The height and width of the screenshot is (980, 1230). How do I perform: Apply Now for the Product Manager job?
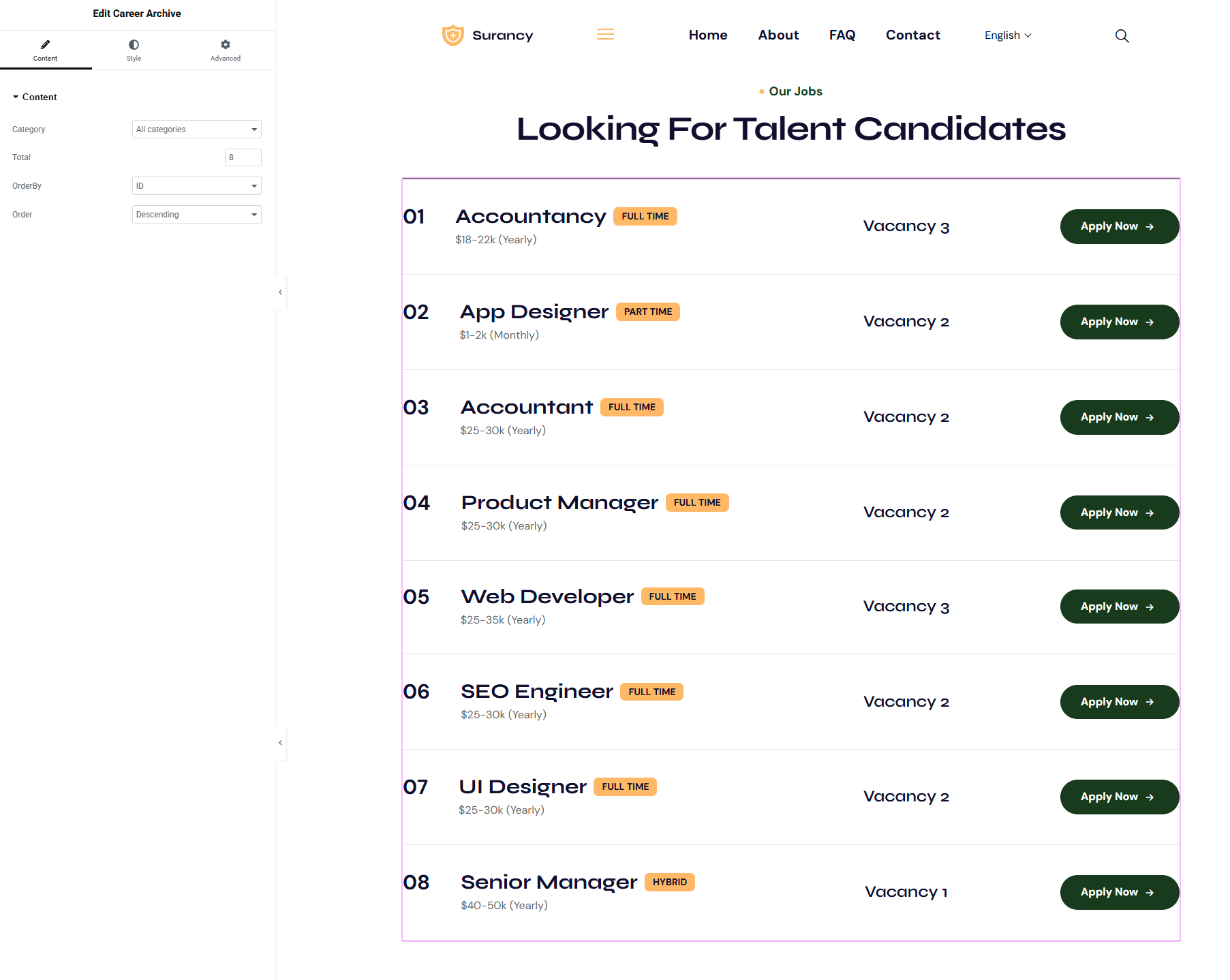[x=1120, y=513]
